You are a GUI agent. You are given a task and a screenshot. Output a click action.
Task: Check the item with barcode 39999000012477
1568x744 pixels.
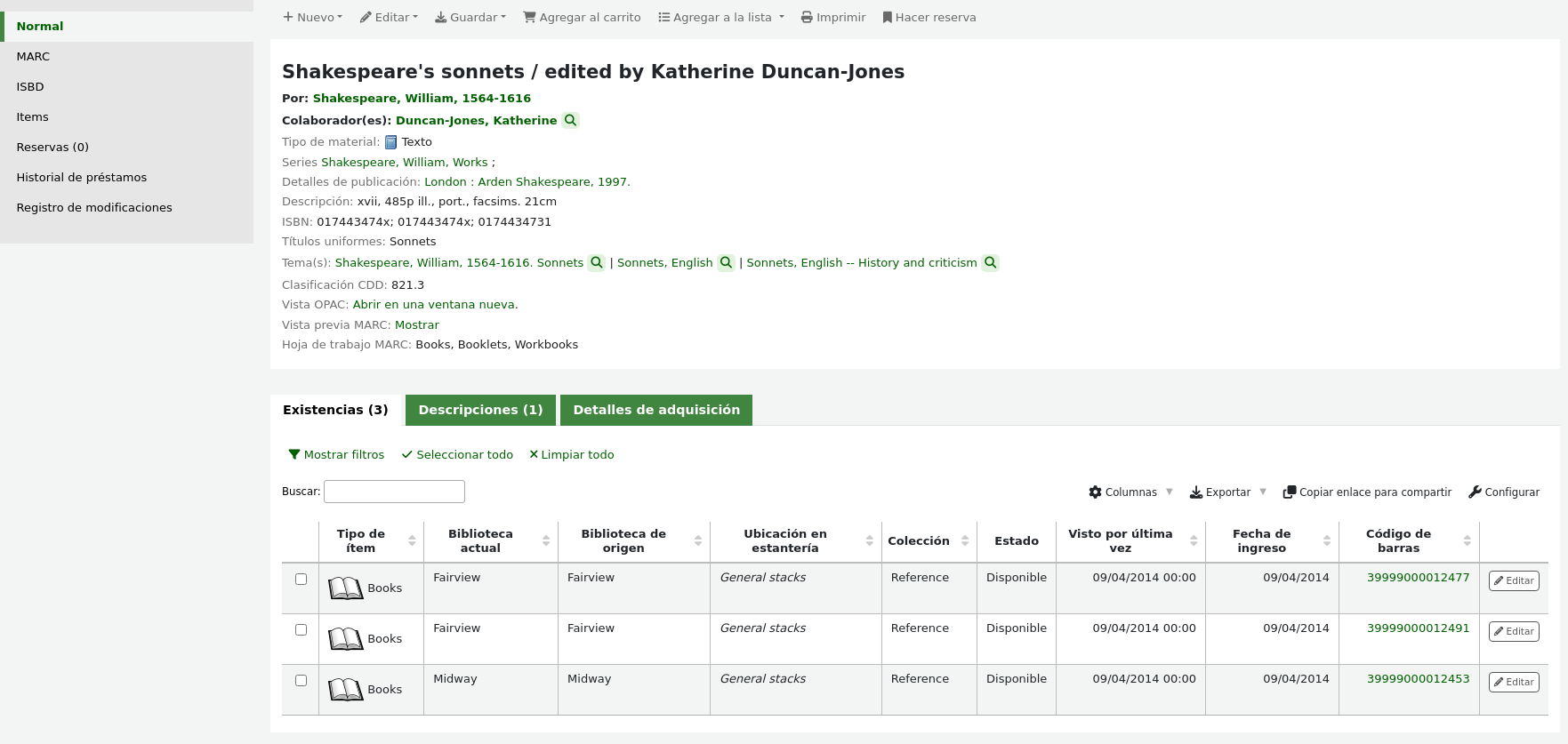tap(301, 579)
